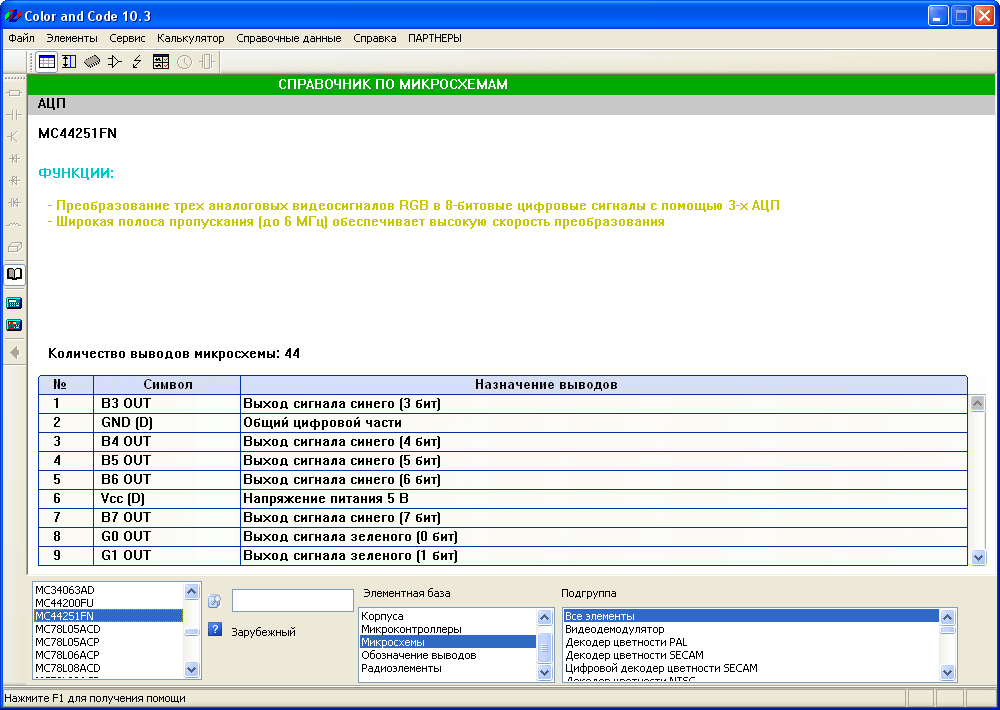Click the Символ column header
This screenshot has width=1000, height=710.
[x=167, y=385]
